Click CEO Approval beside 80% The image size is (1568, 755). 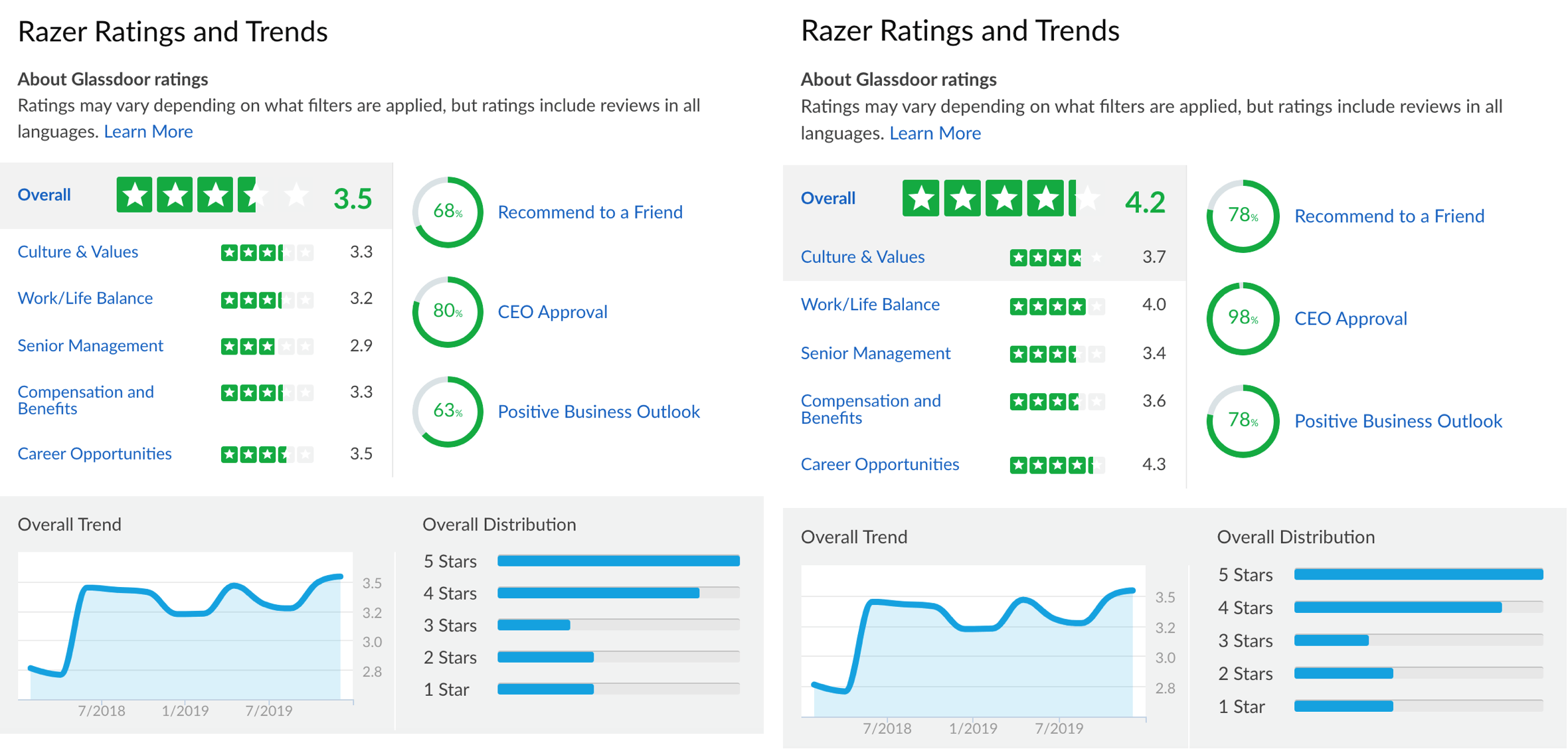553,312
